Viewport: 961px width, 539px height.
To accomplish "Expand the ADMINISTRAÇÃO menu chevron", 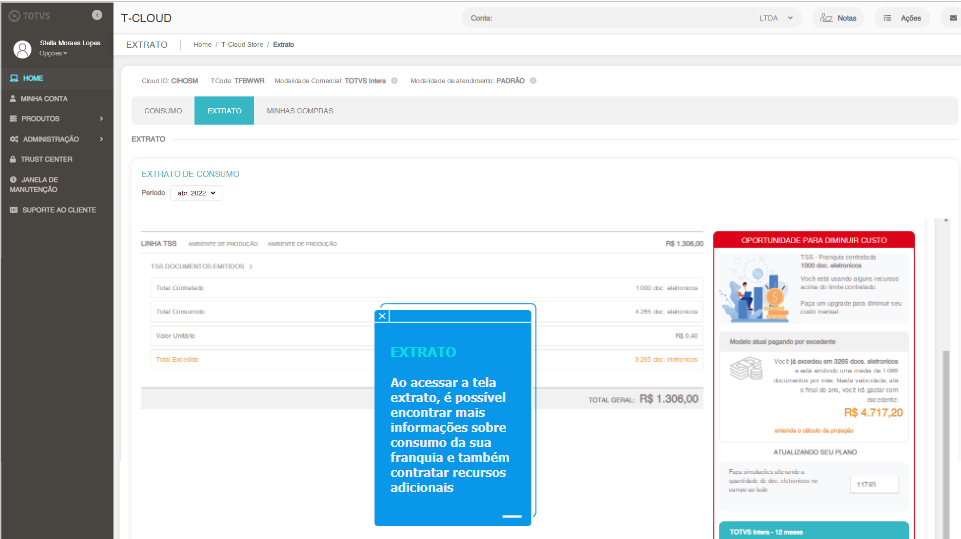I will [101, 139].
